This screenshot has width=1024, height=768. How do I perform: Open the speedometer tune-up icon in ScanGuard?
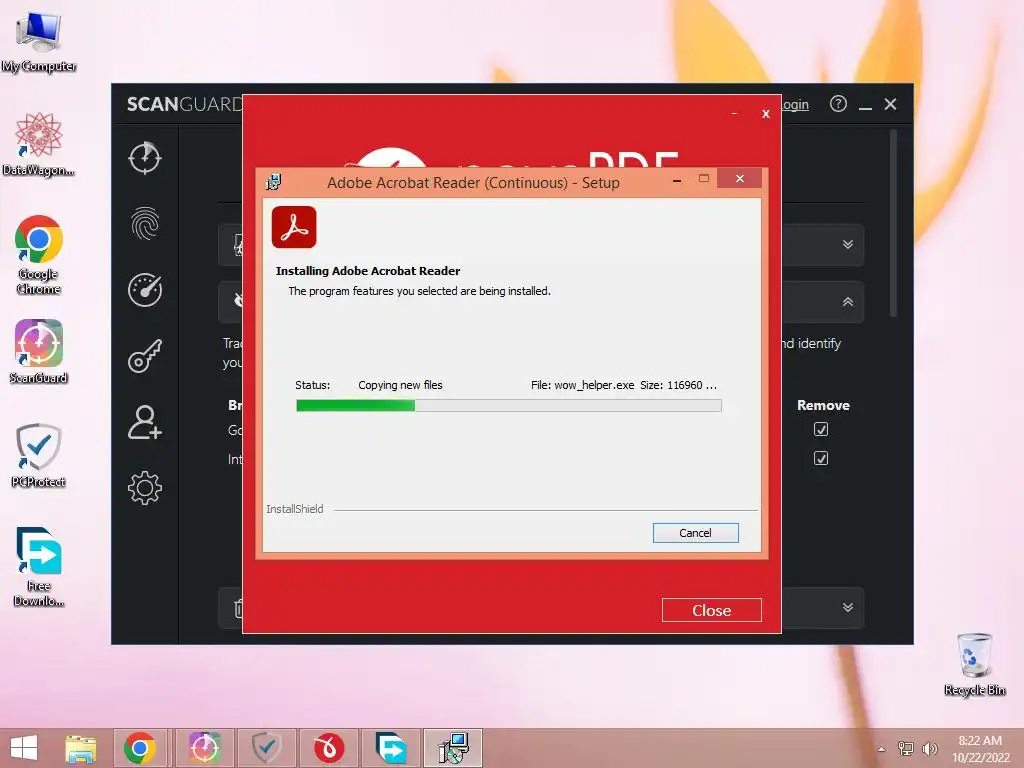coord(144,289)
